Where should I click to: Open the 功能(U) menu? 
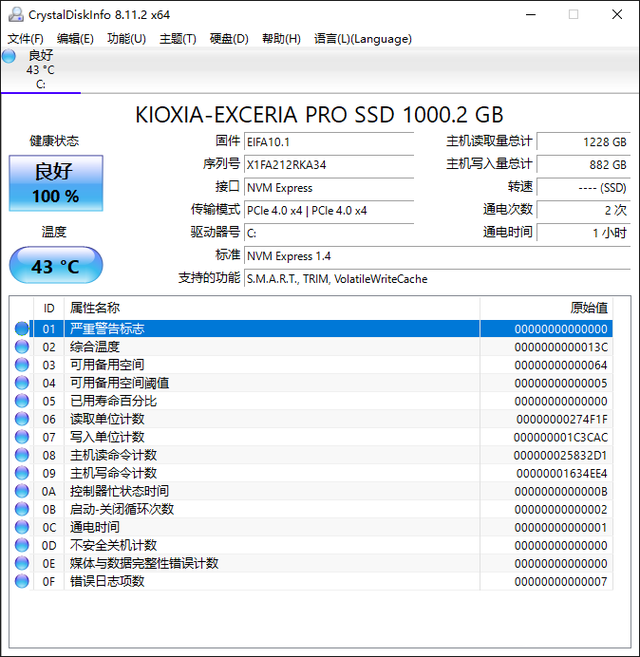click(x=127, y=39)
